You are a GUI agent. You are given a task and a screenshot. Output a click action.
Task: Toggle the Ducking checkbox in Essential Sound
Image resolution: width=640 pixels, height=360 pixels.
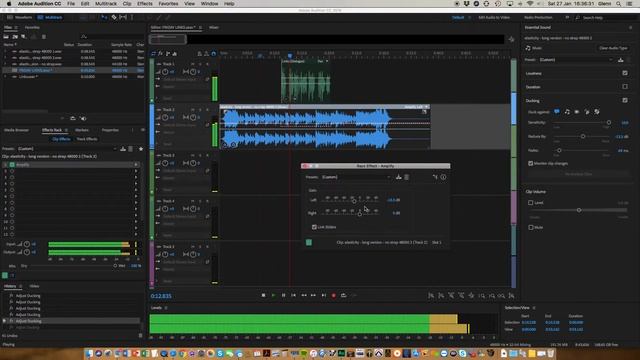(x=625, y=100)
